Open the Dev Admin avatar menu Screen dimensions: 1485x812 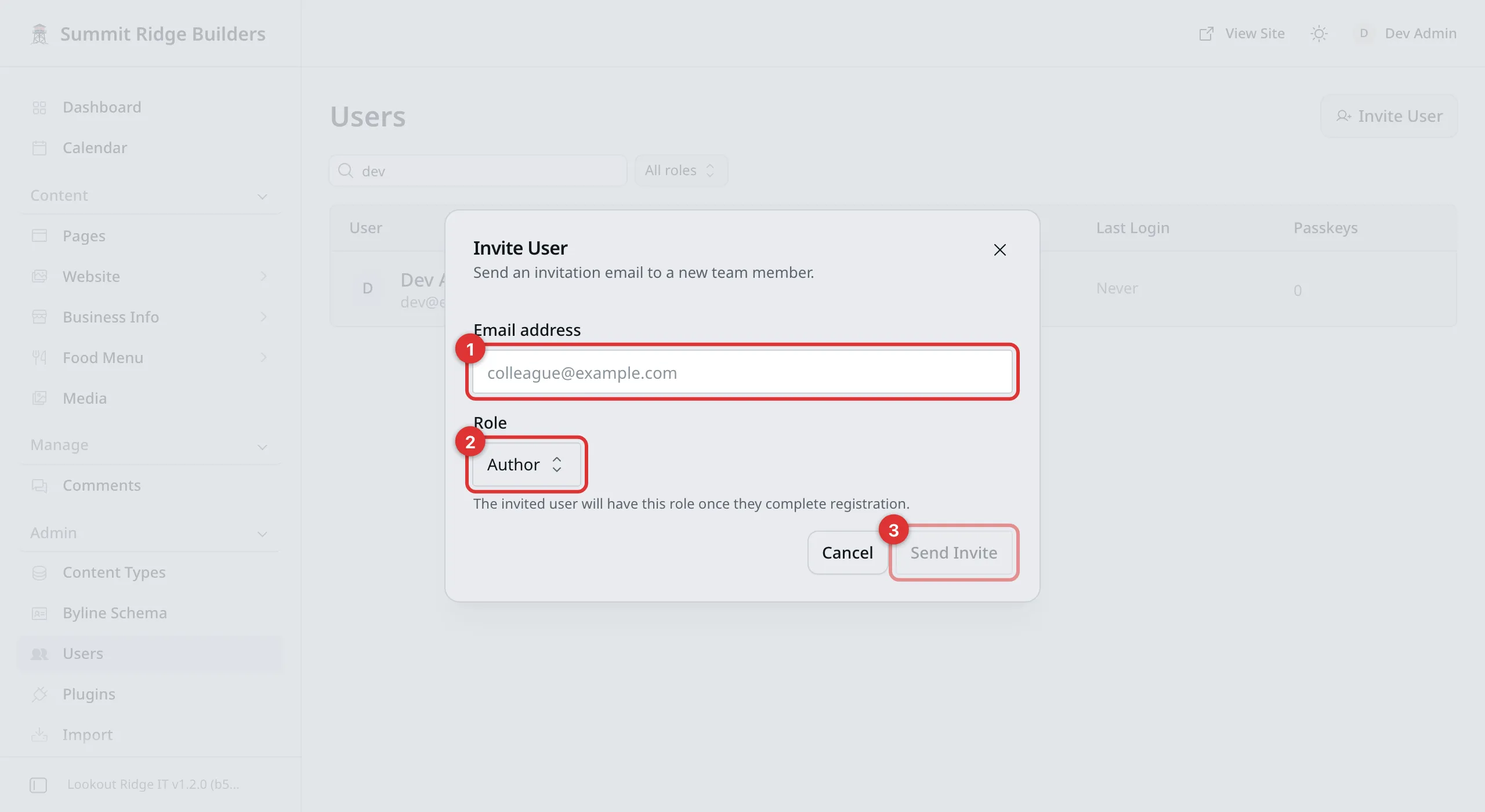click(x=1364, y=34)
